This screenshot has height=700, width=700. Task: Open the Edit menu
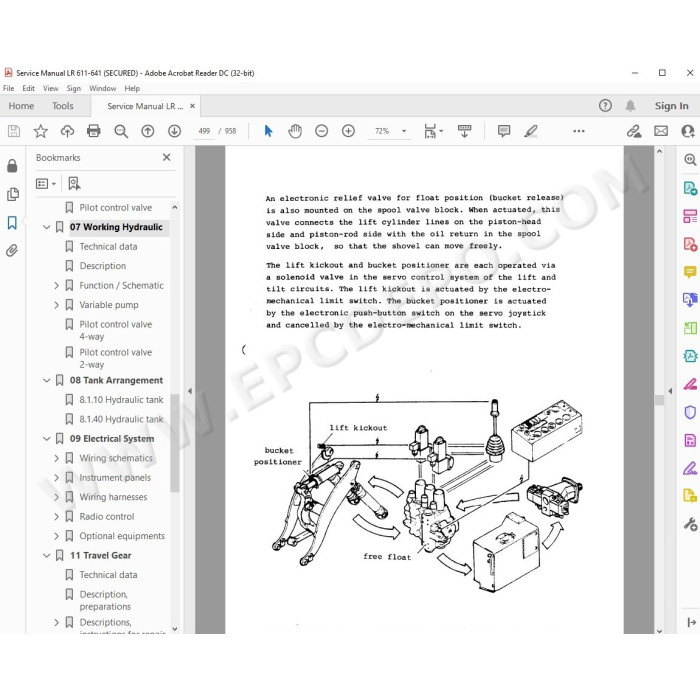[x=29, y=88]
